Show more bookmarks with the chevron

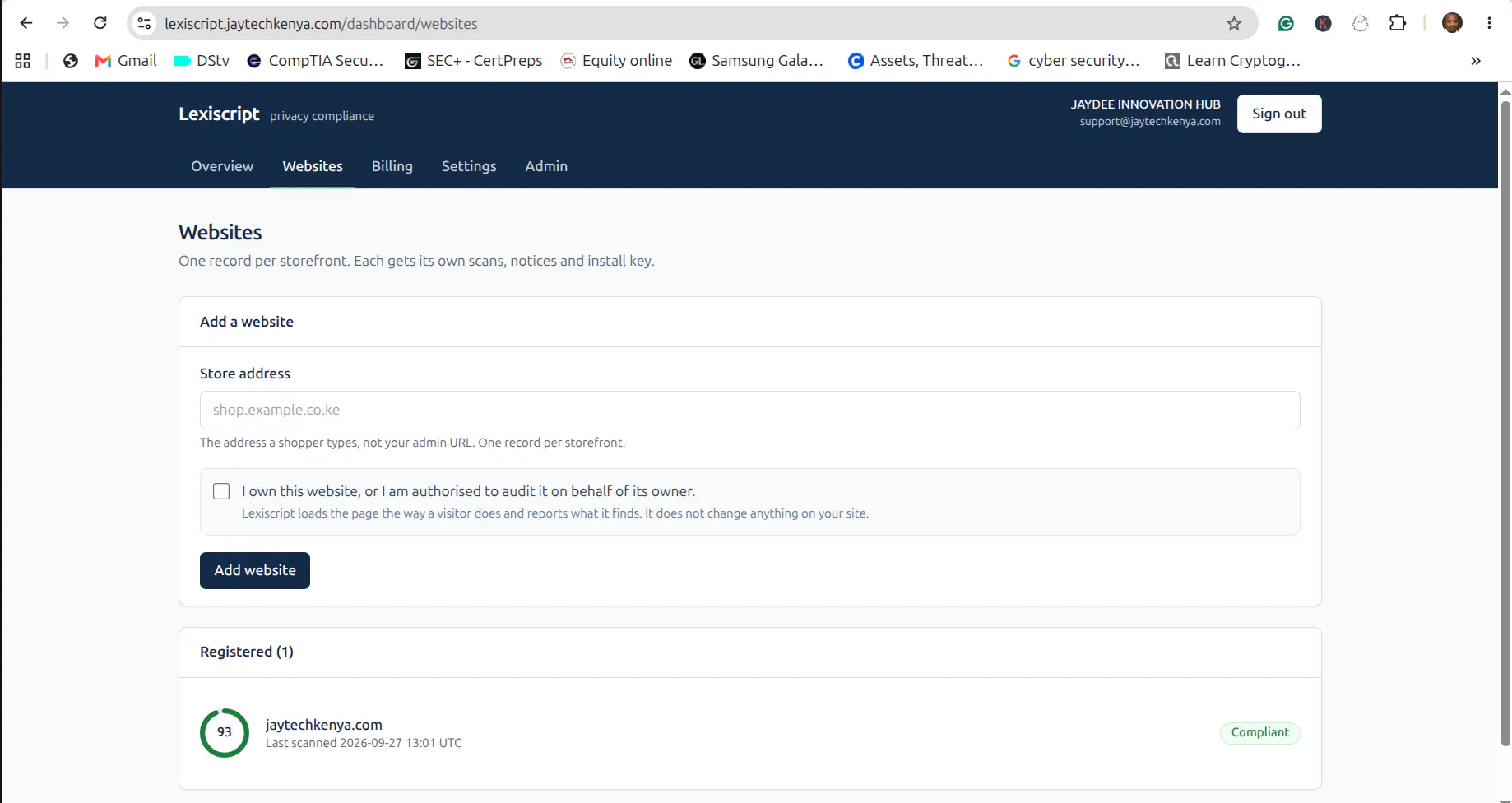click(x=1476, y=61)
